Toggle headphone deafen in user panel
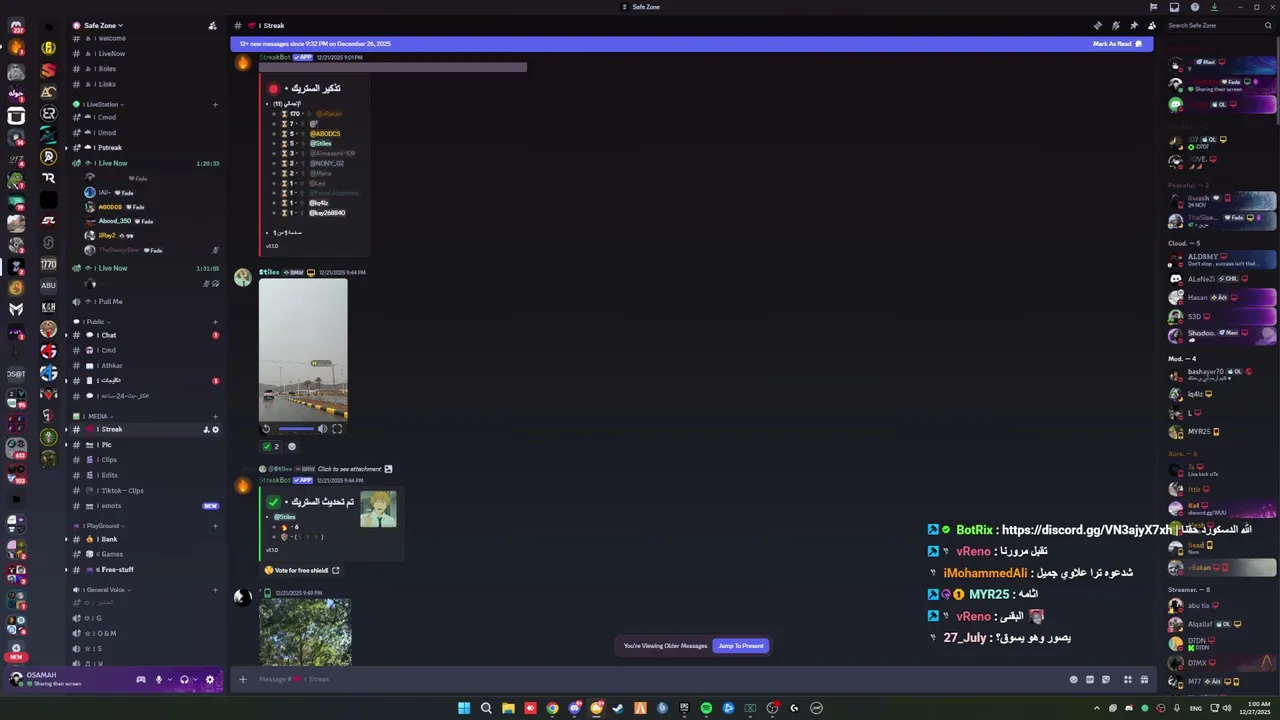This screenshot has height=720, width=1280. (x=184, y=680)
